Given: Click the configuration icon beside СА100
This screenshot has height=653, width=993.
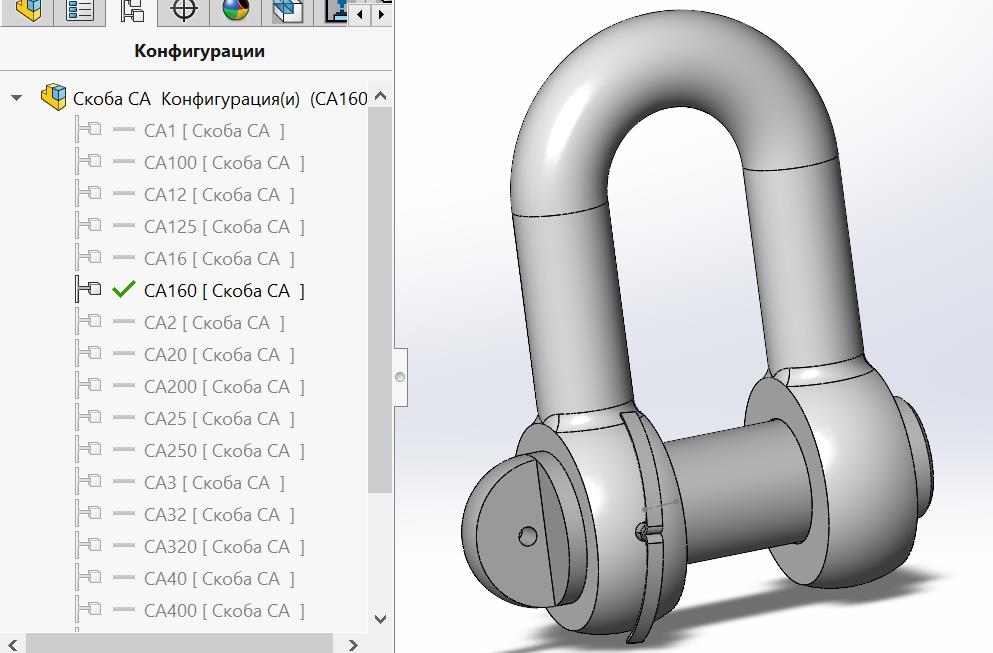Looking at the screenshot, I should coord(88,162).
